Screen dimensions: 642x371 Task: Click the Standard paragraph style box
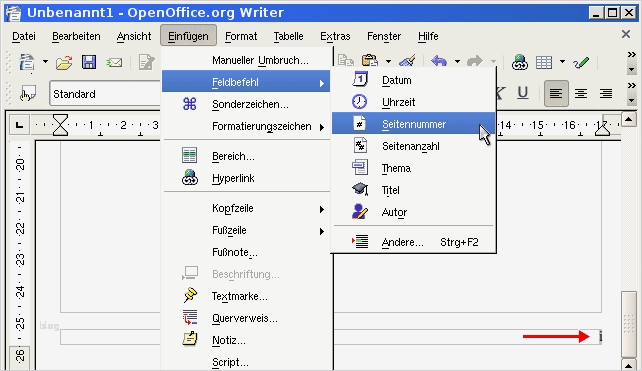pyautogui.click(x=105, y=94)
